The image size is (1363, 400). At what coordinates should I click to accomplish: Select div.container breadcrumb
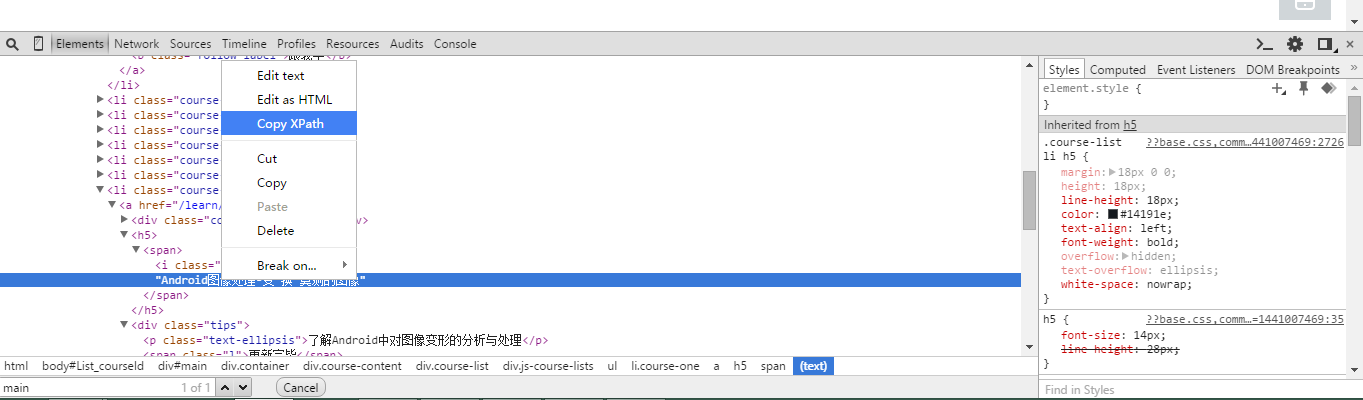(x=256, y=366)
